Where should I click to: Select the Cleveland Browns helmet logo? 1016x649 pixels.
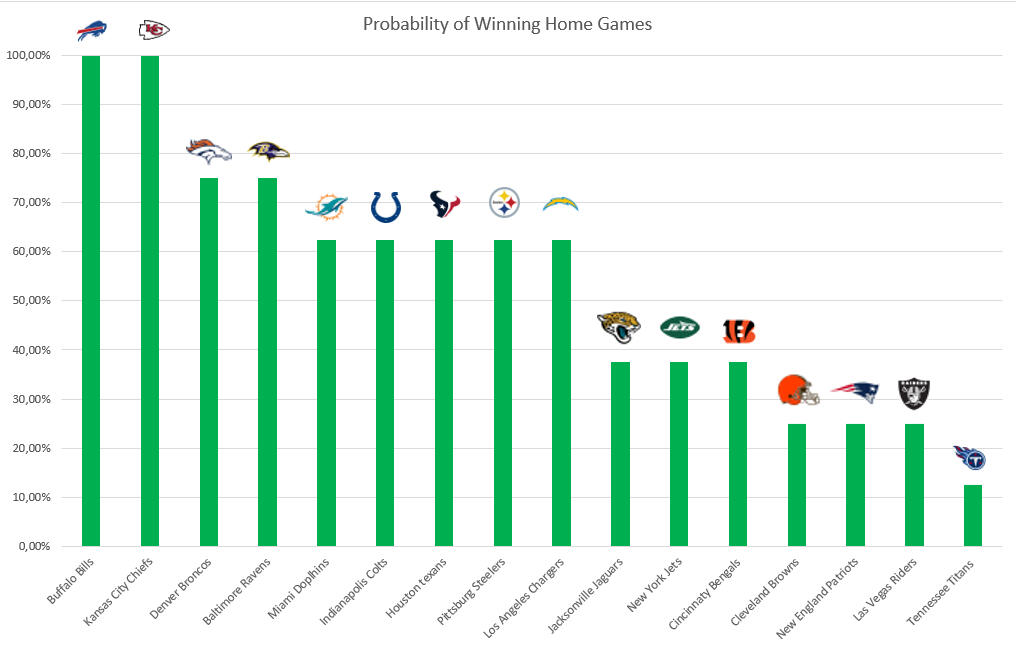point(798,389)
